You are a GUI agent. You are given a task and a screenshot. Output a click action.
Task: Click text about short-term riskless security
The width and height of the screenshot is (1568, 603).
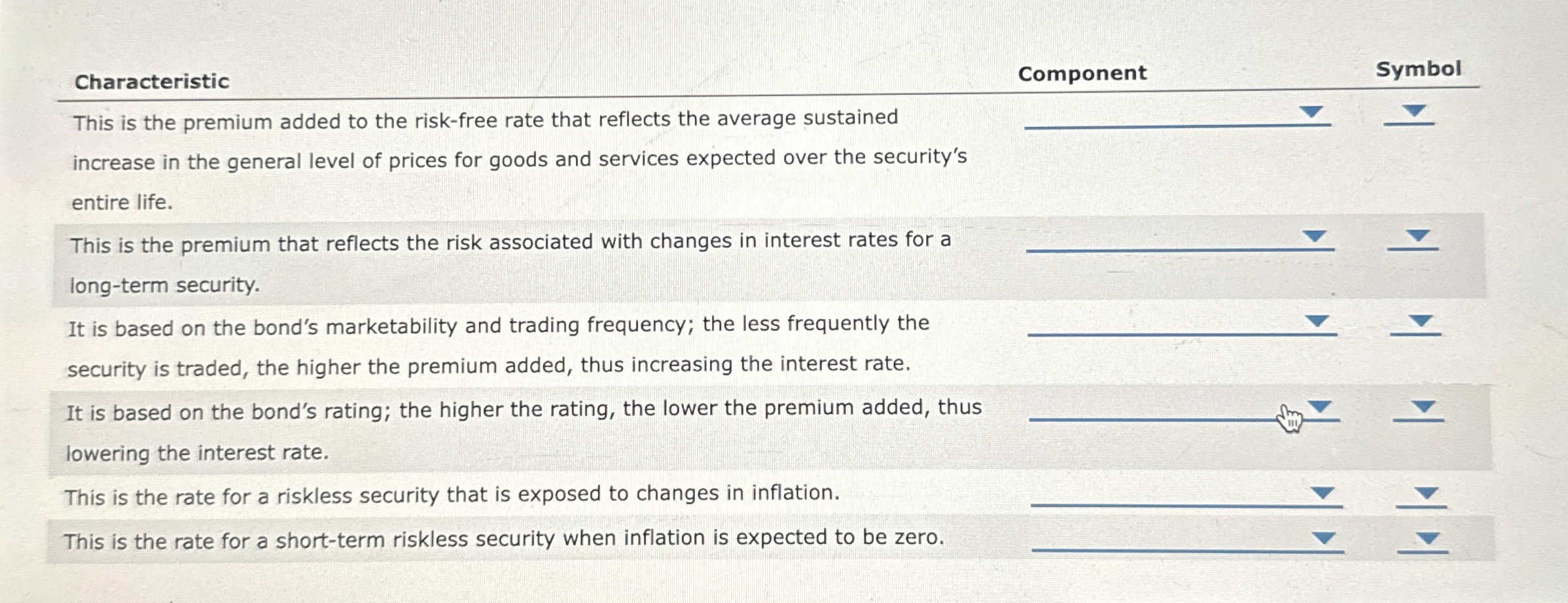[504, 540]
